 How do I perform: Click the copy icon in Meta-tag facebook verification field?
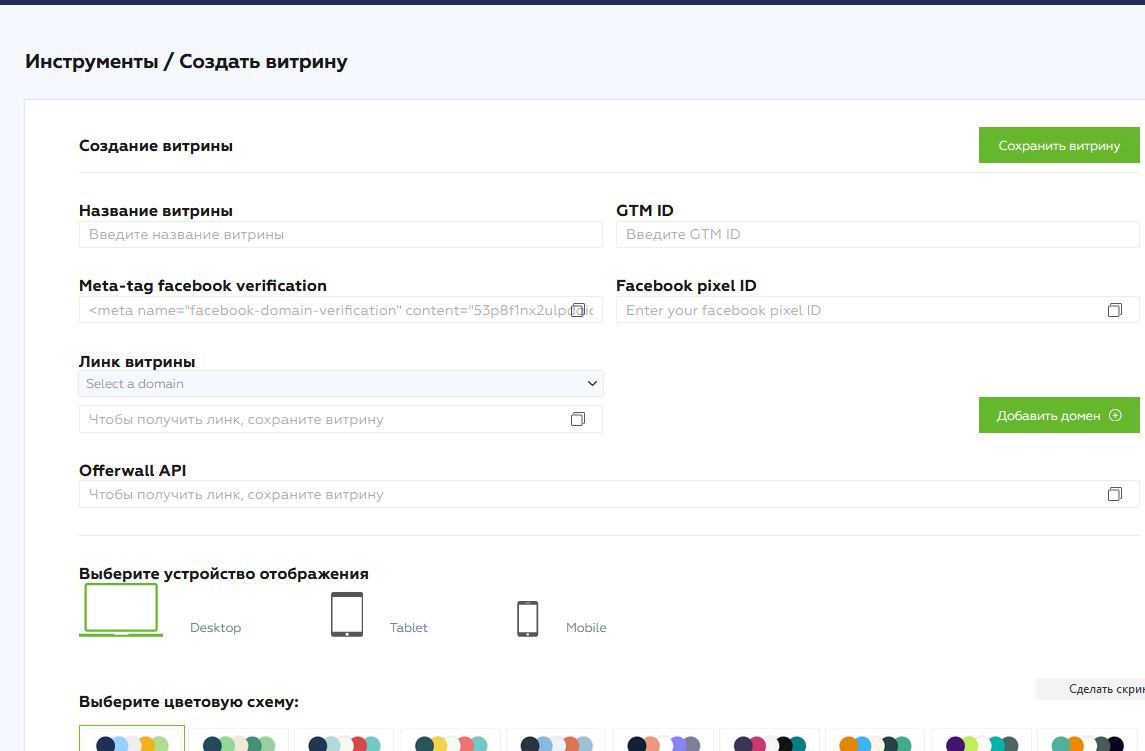coord(577,311)
